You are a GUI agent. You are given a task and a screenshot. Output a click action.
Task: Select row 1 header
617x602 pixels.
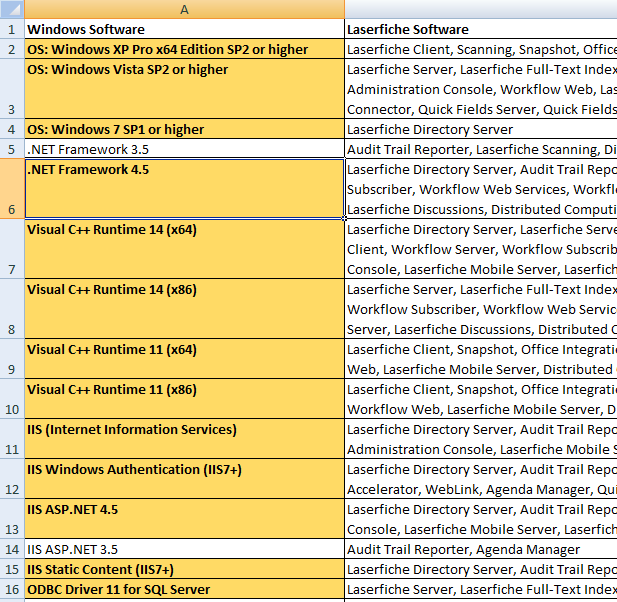(x=12, y=29)
